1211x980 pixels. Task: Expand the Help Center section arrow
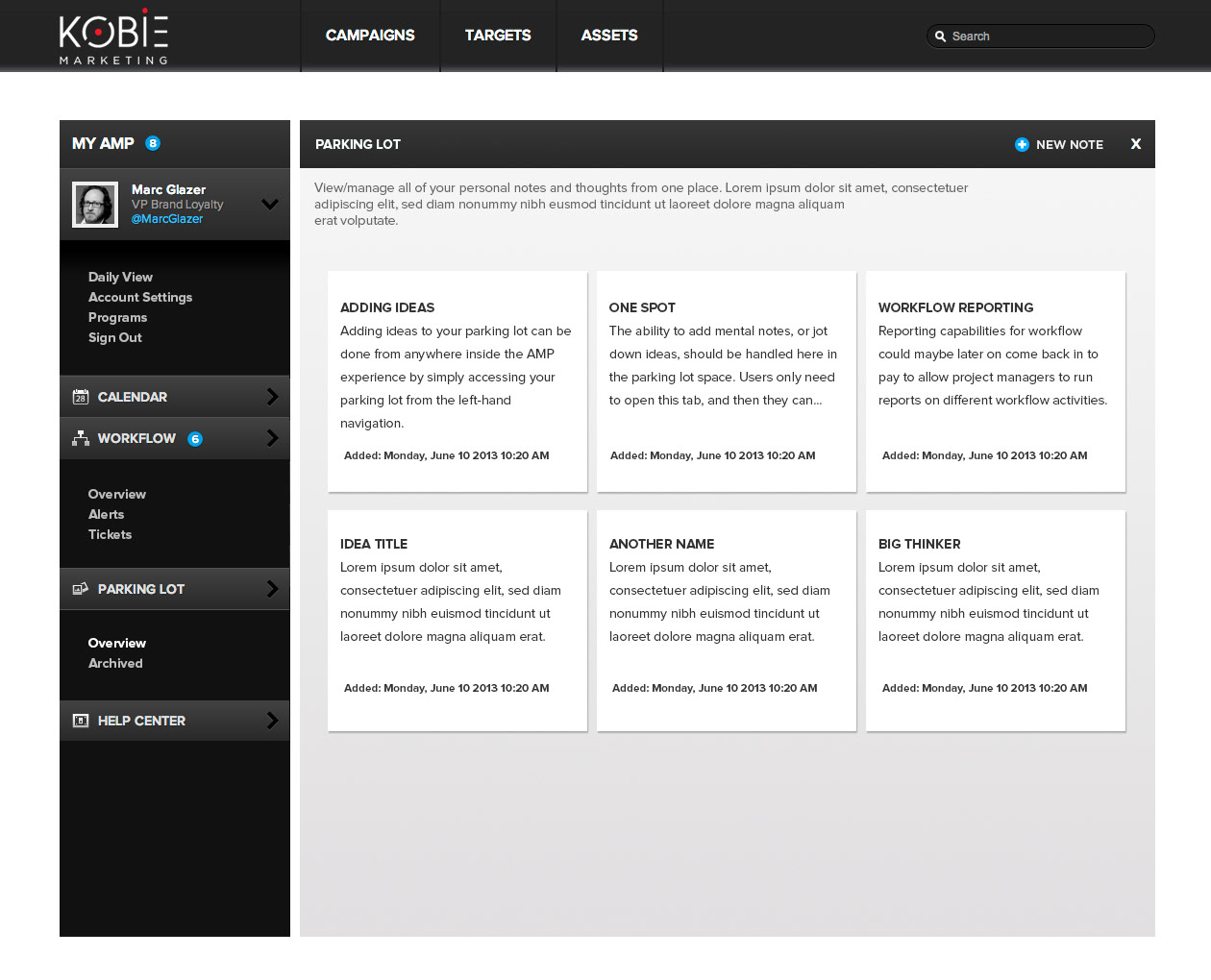tap(272, 721)
